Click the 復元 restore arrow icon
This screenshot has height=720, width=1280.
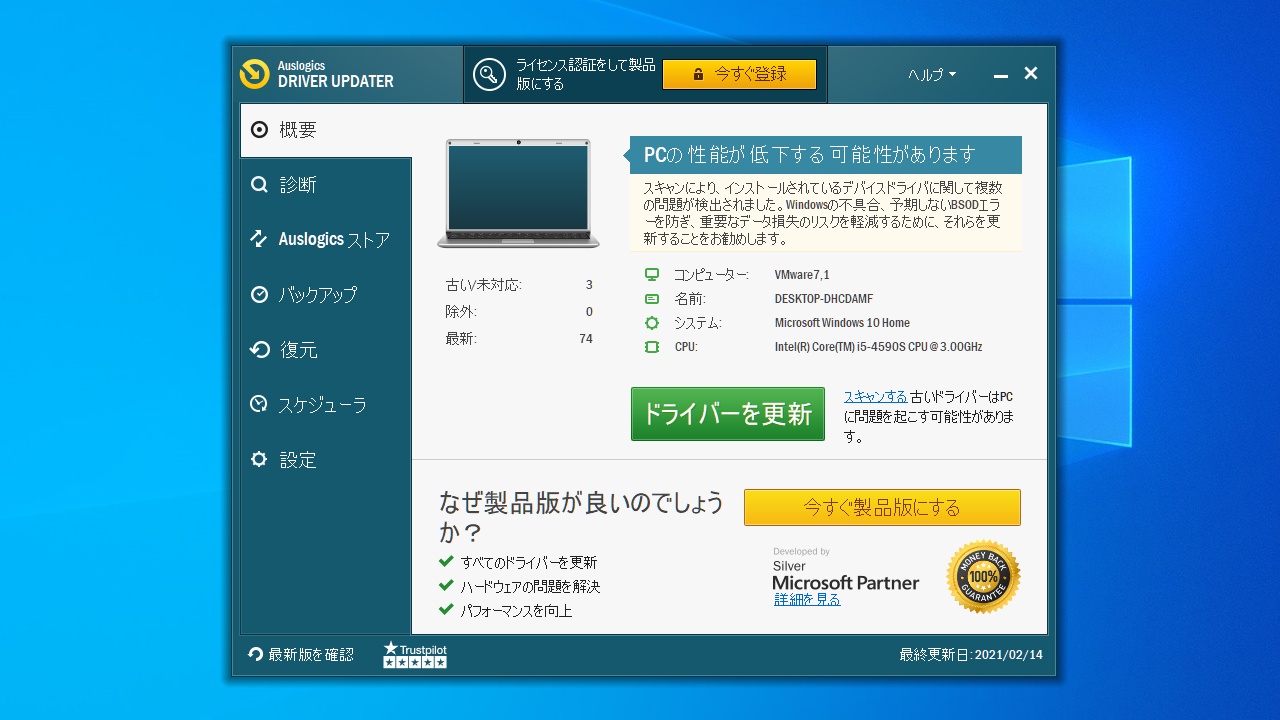point(259,350)
